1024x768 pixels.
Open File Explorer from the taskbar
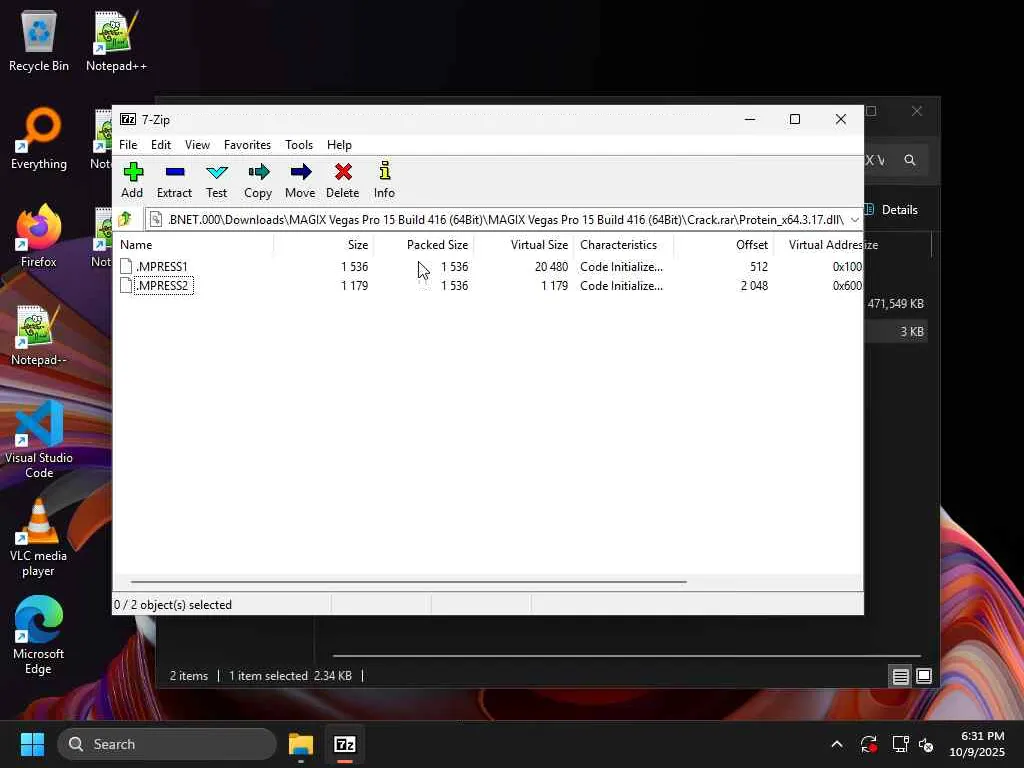point(301,744)
